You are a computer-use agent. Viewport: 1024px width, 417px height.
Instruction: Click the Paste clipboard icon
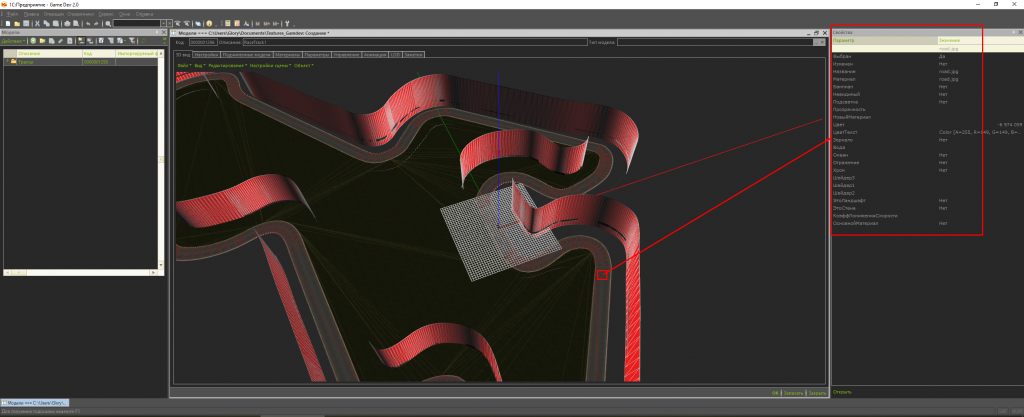click(x=56, y=23)
